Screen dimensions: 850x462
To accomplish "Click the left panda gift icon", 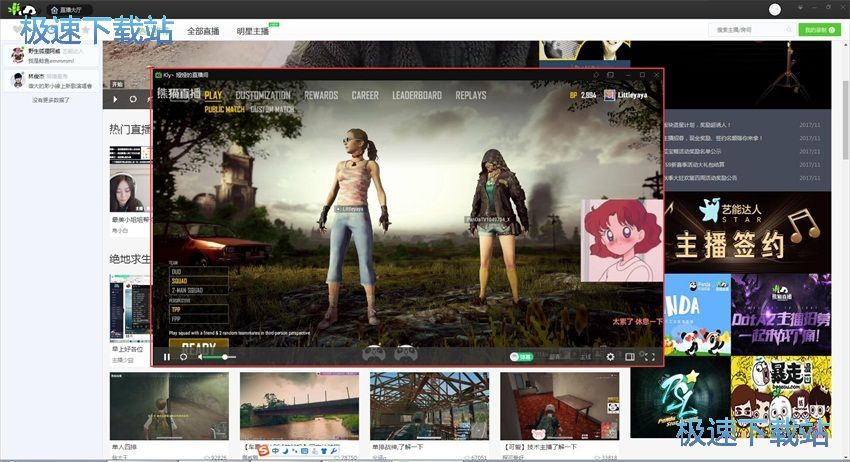I will [374, 354].
